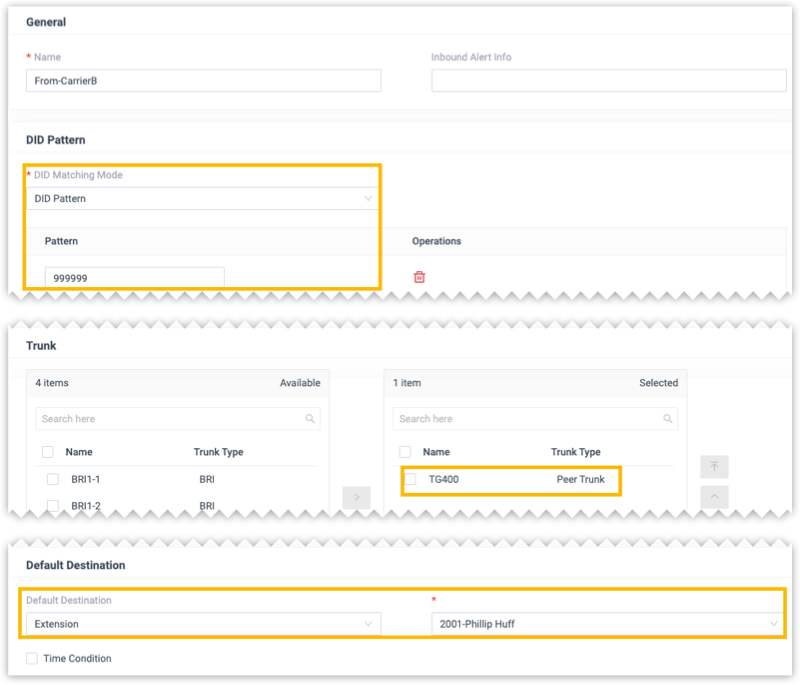Open the 2001-Phillip Huff extension dropdown
The width and height of the screenshot is (800, 685).
pos(608,624)
